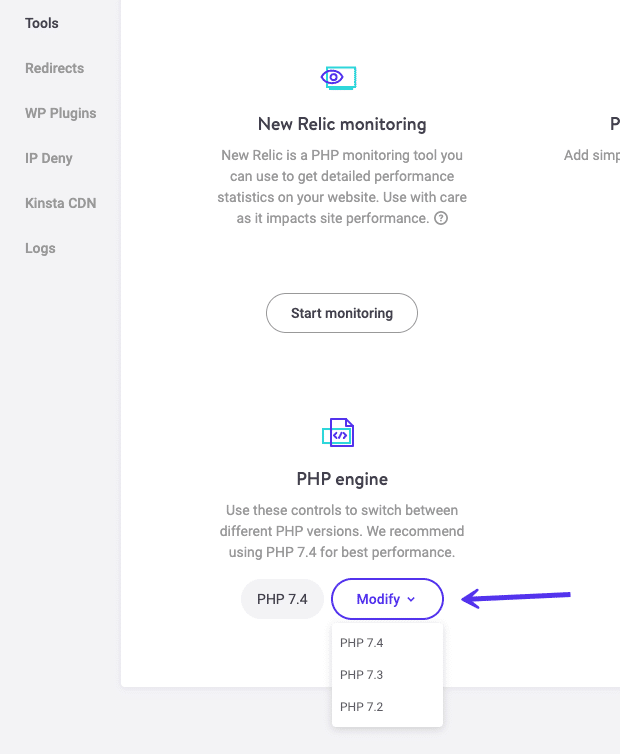The height and width of the screenshot is (754, 620).
Task: Open the Modify PHP version dropdown
Action: 387,599
